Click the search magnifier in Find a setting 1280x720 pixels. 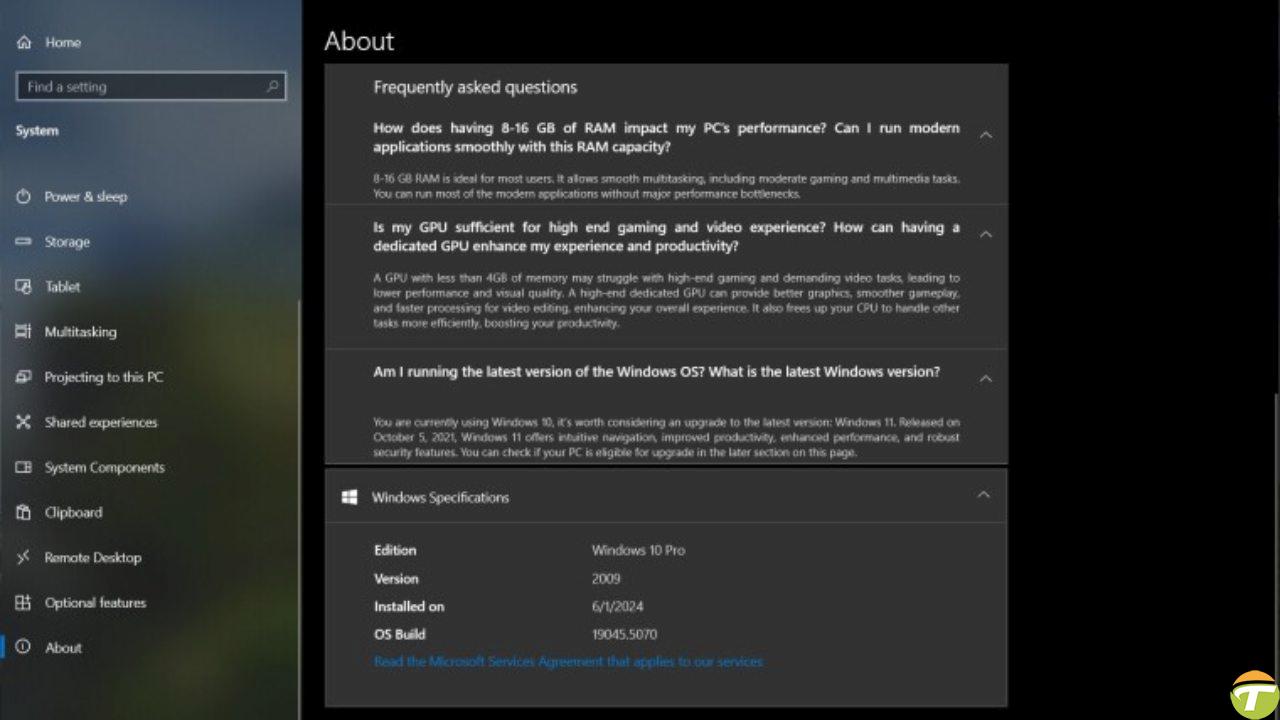pyautogui.click(x=272, y=87)
